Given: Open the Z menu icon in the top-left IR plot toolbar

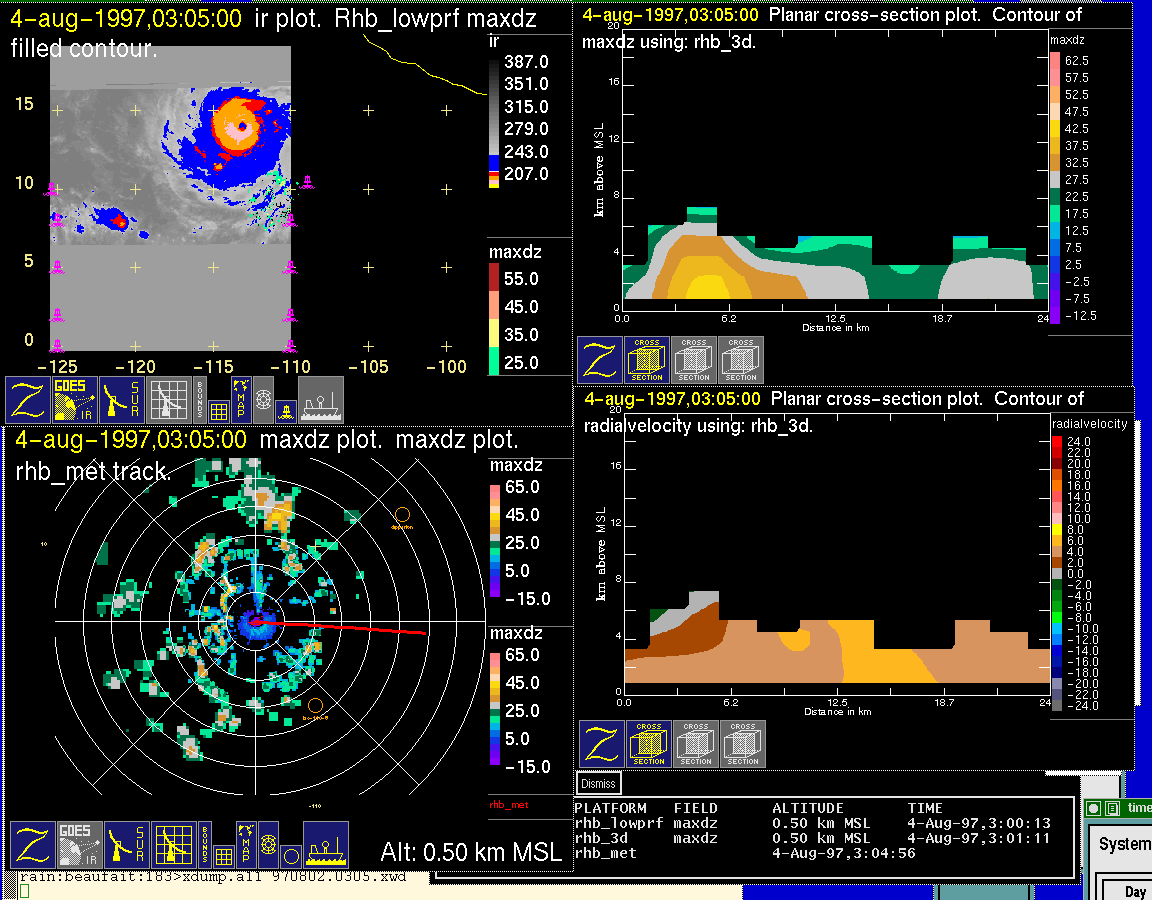Looking at the screenshot, I should point(28,400).
